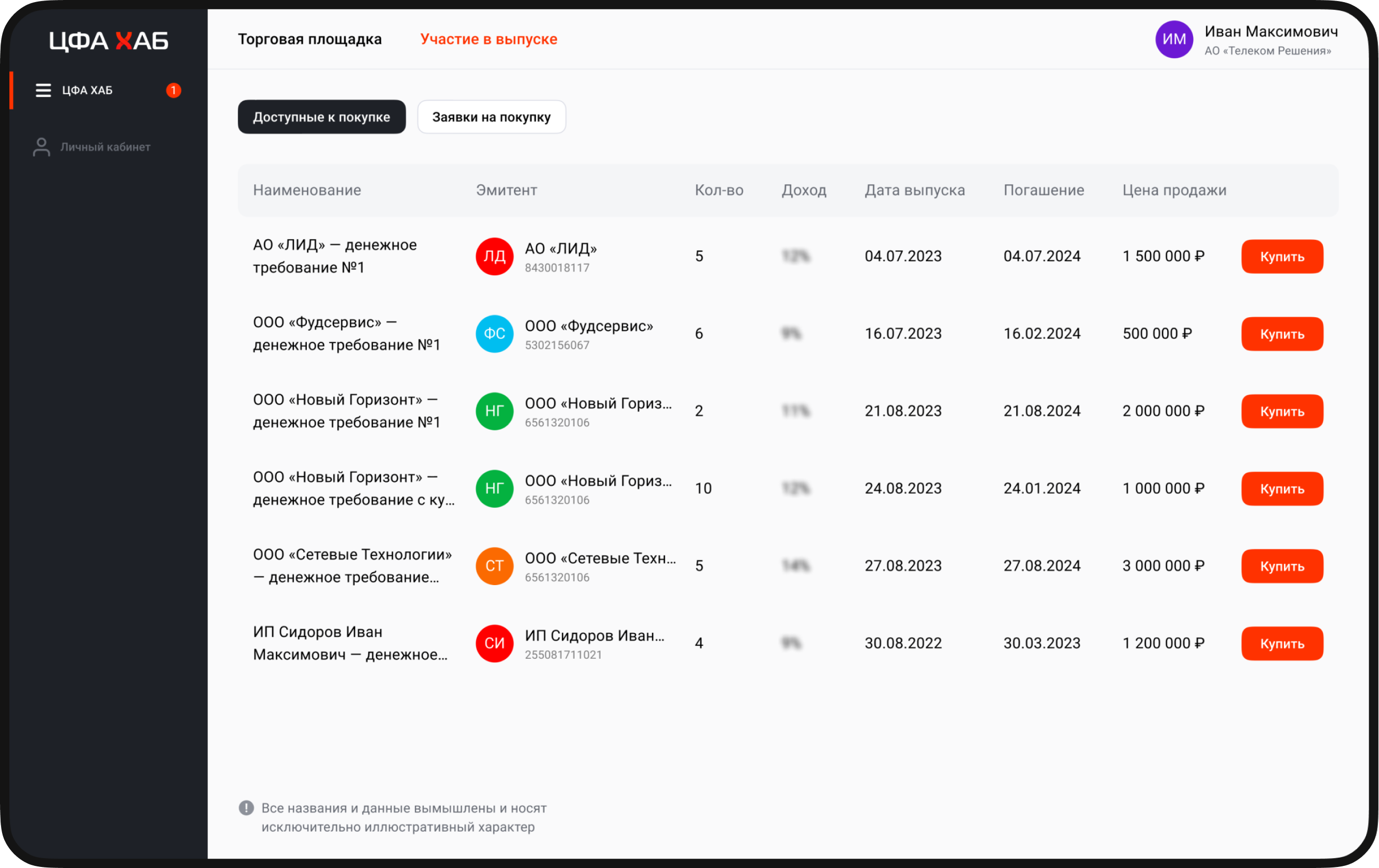
Task: Click the Наименование column header
Action: click(307, 190)
